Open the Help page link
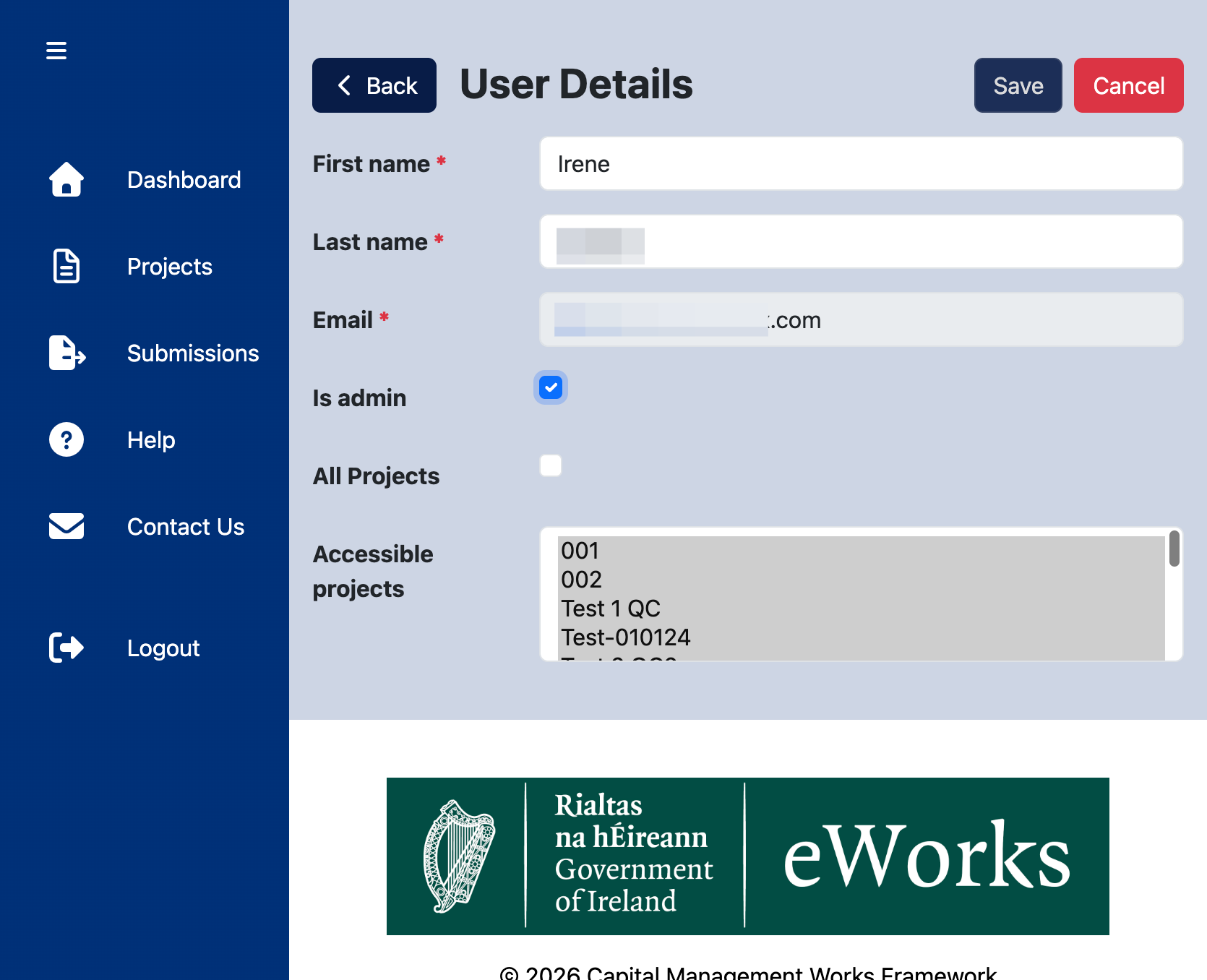 point(151,440)
